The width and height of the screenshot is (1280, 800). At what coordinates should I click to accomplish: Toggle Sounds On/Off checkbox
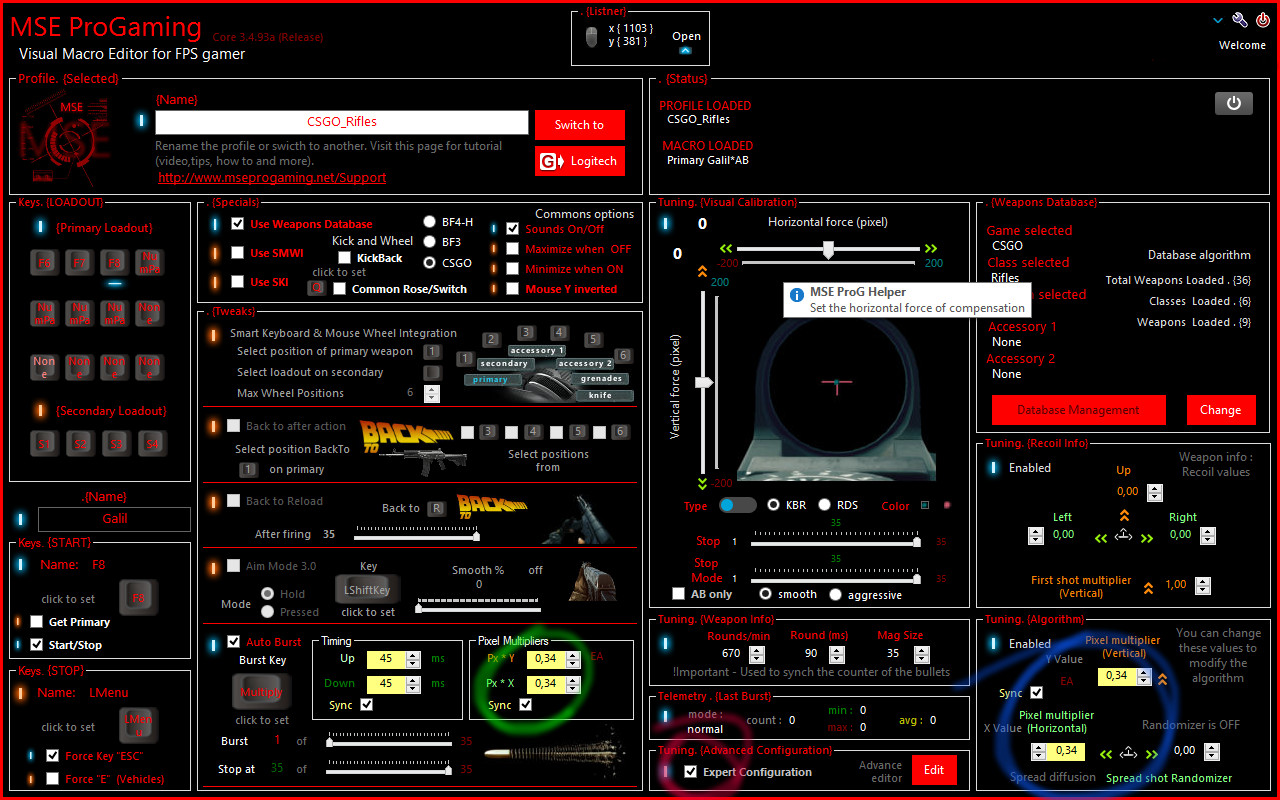pos(513,229)
